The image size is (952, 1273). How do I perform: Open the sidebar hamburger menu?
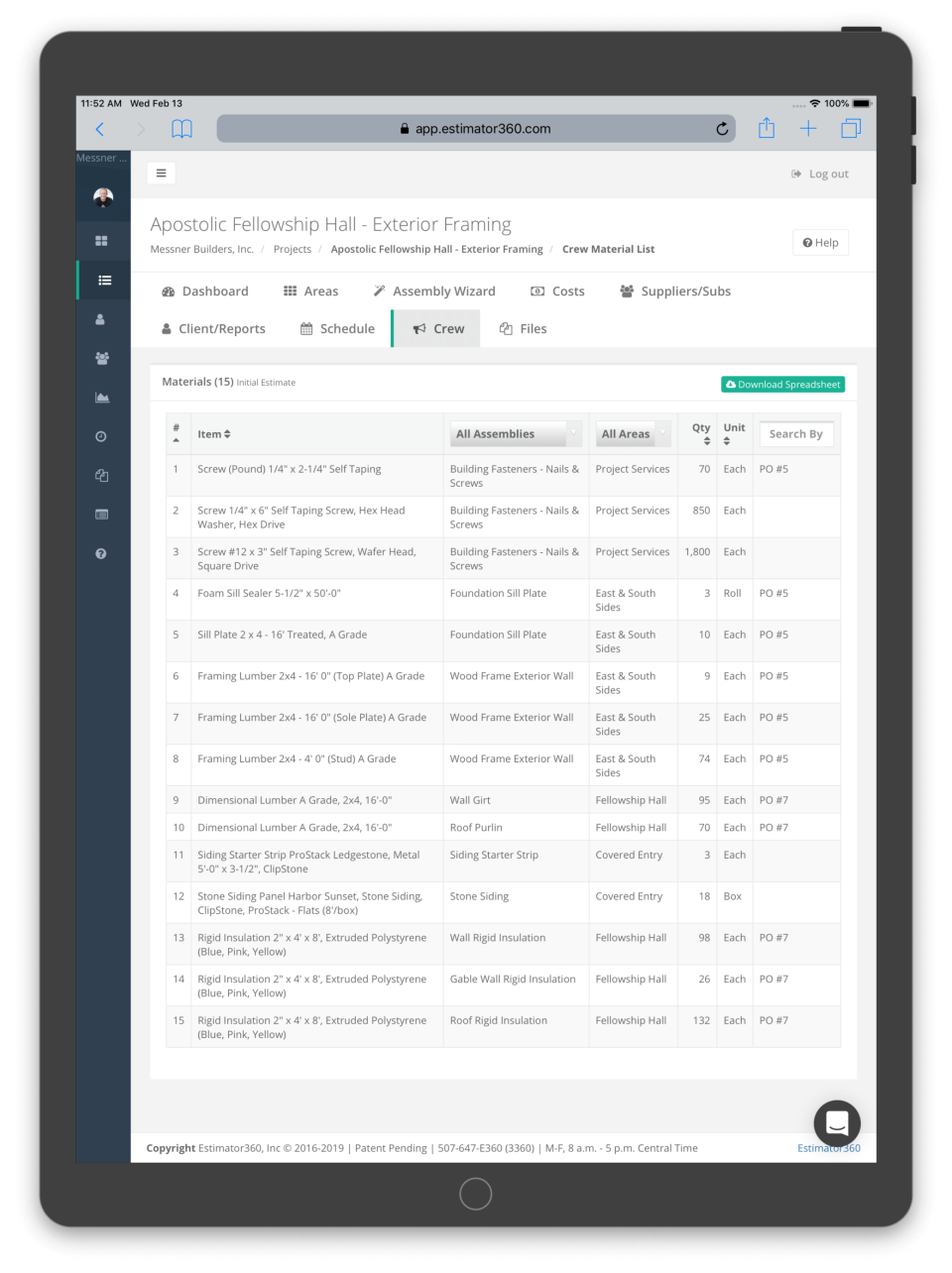(161, 173)
